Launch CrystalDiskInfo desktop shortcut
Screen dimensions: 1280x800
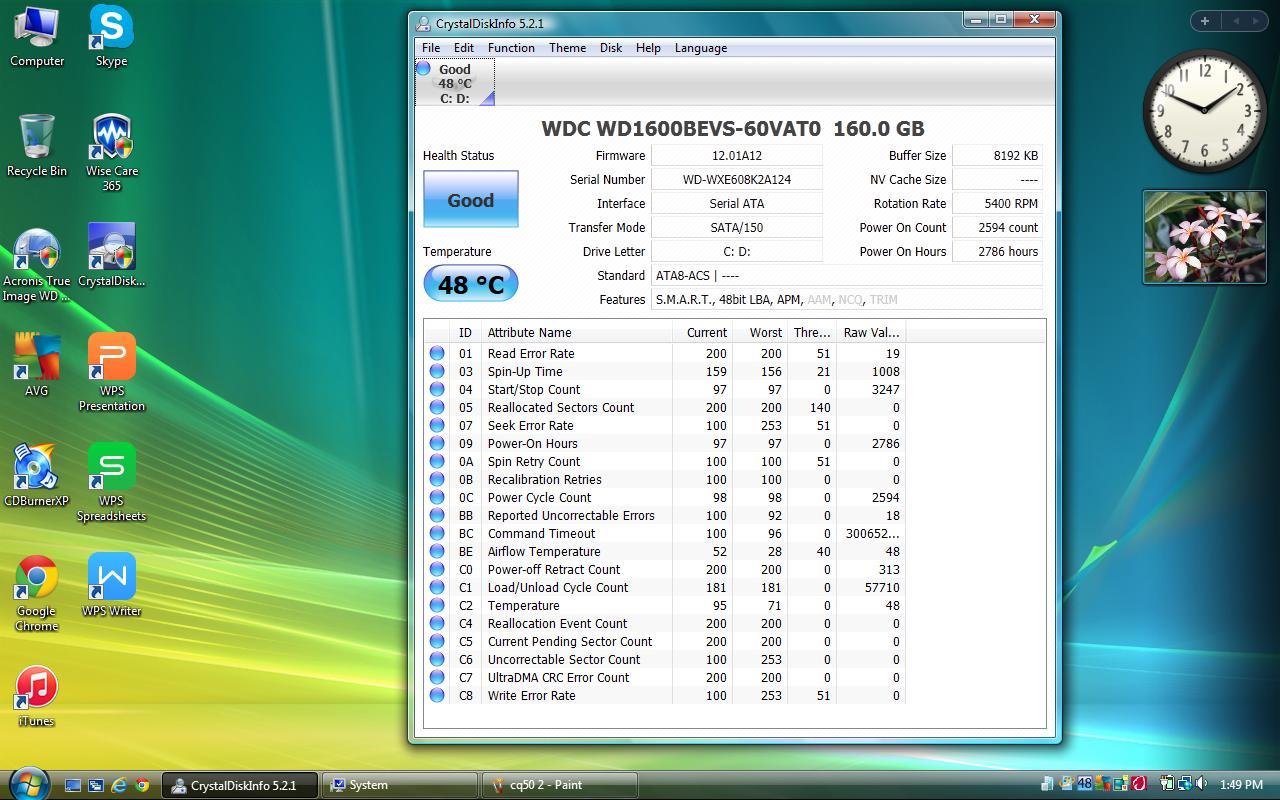point(111,256)
